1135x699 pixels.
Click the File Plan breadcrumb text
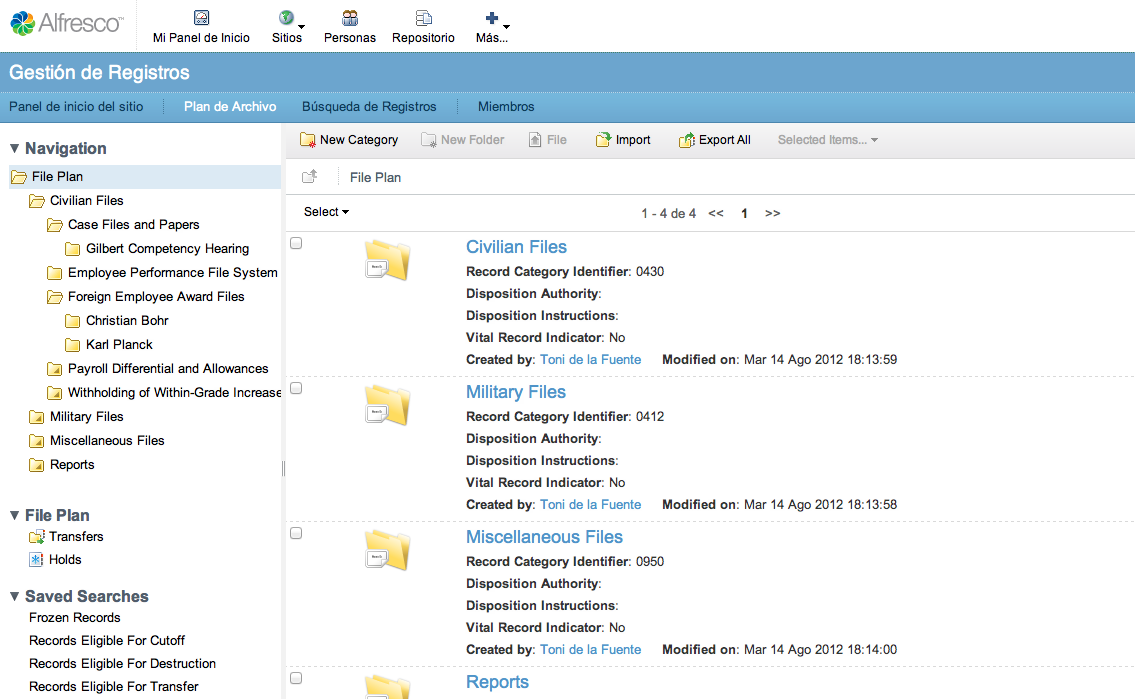[x=375, y=177]
